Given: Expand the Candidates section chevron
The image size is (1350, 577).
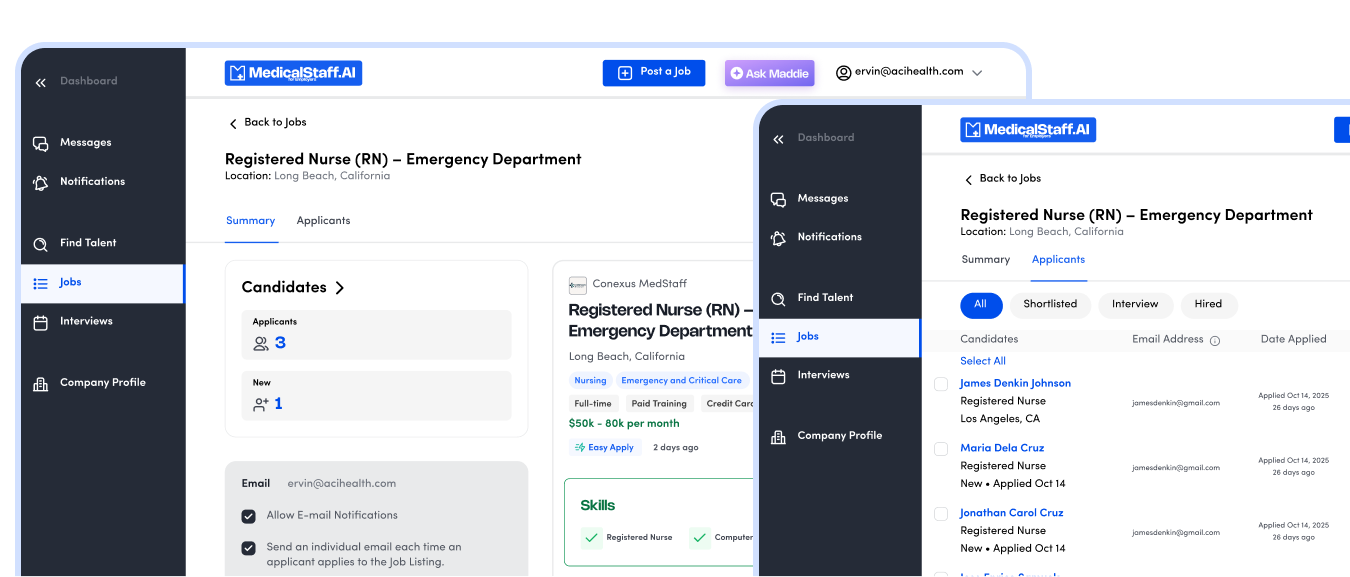Looking at the screenshot, I should [x=339, y=288].
